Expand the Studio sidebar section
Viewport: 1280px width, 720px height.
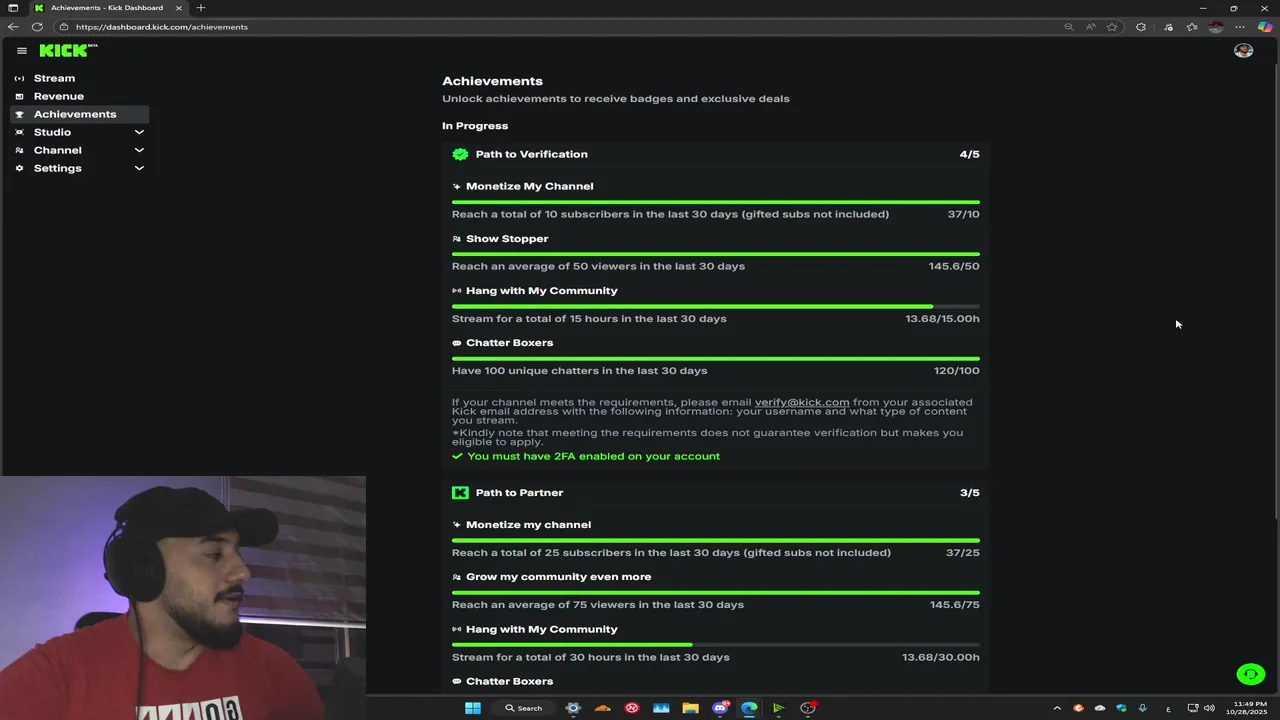(139, 132)
